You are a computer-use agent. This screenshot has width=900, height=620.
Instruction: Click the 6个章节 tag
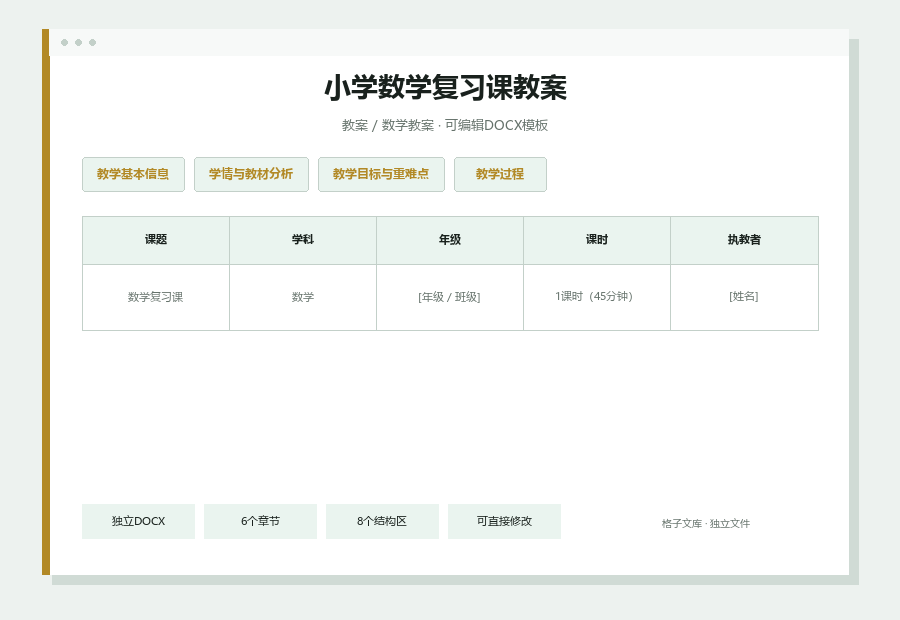coord(260,521)
